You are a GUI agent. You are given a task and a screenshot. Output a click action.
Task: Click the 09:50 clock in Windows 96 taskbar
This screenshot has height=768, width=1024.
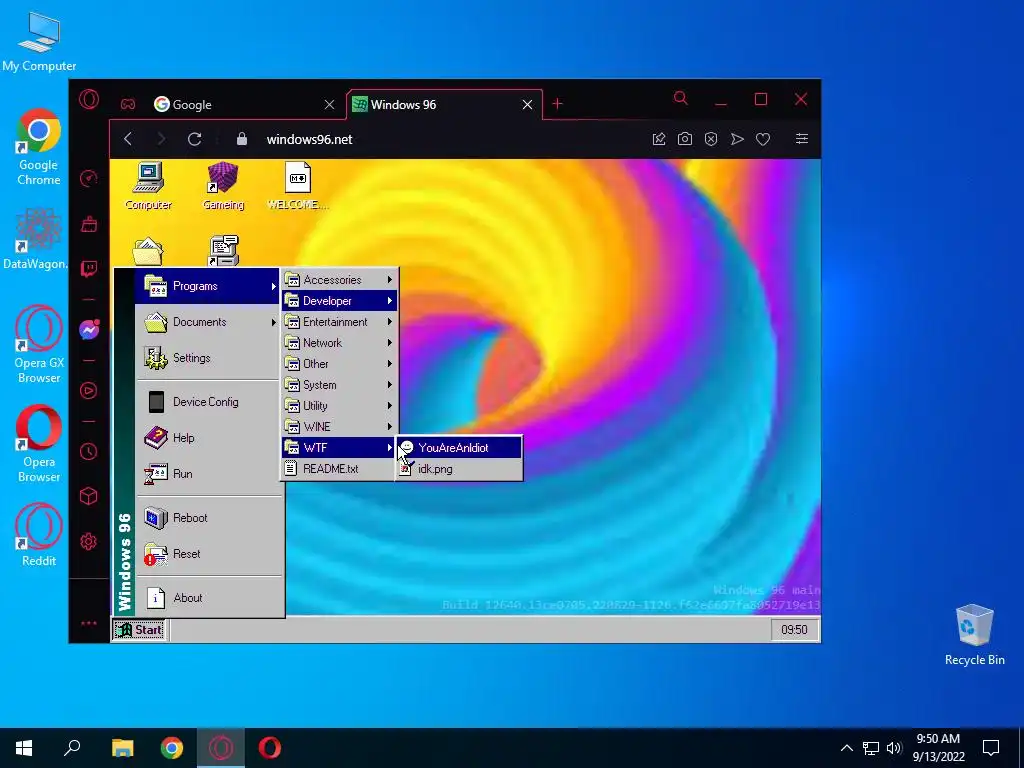coord(794,630)
